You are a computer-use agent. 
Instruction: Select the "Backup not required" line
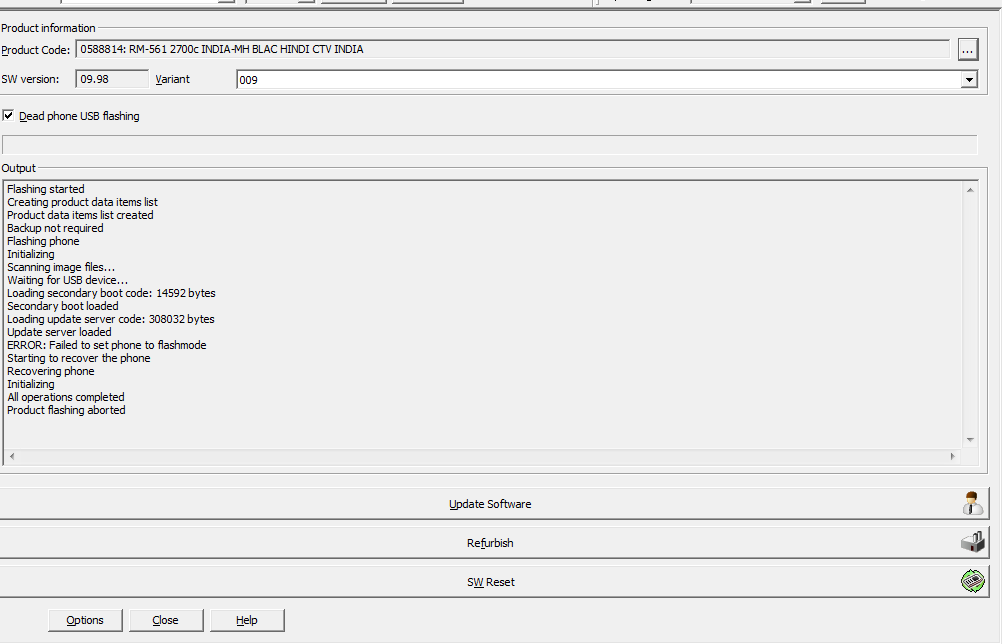point(55,228)
